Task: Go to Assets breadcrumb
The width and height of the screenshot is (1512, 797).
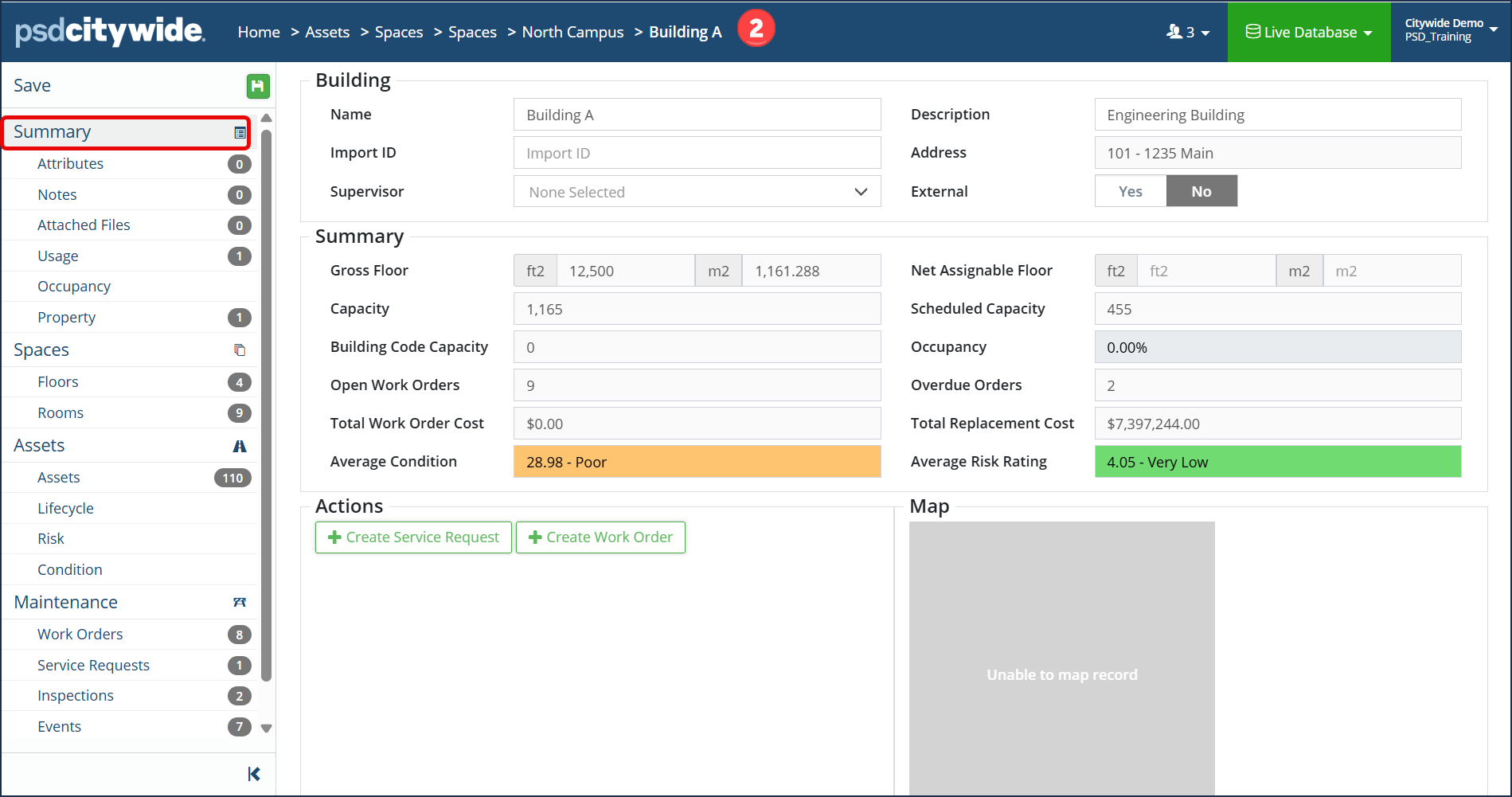Action: (327, 32)
